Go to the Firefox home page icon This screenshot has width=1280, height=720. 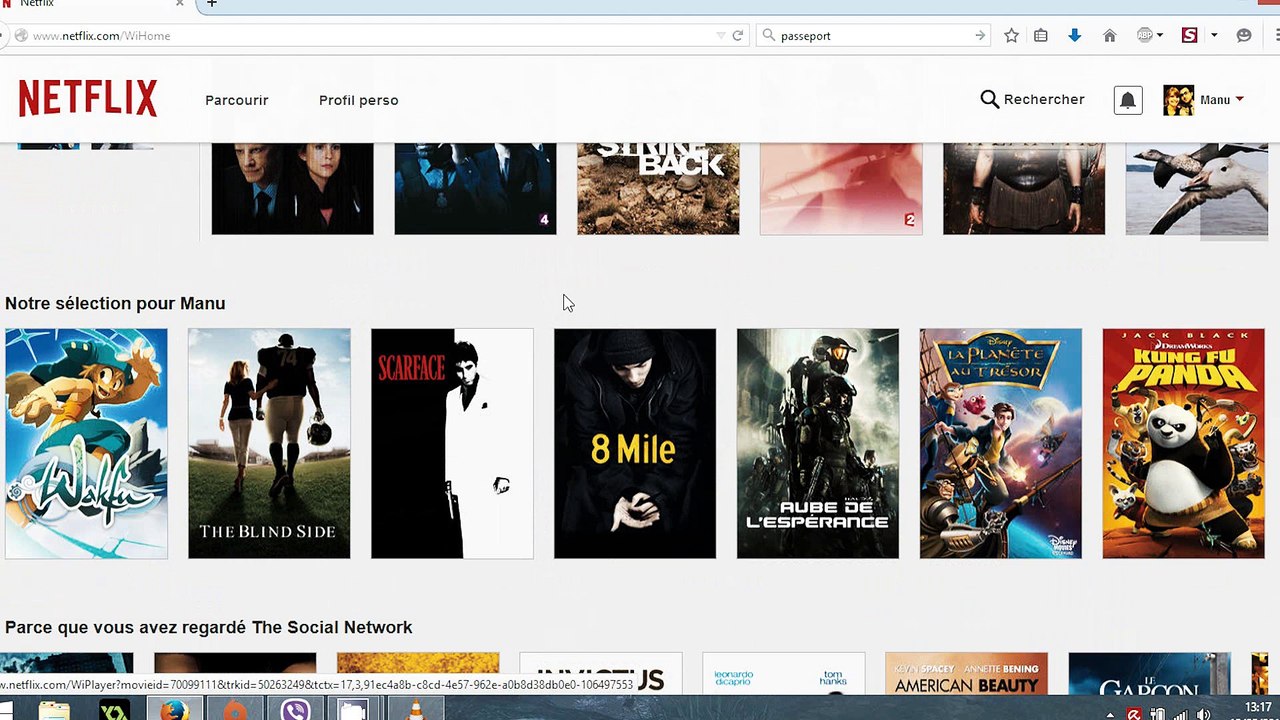tap(1109, 35)
